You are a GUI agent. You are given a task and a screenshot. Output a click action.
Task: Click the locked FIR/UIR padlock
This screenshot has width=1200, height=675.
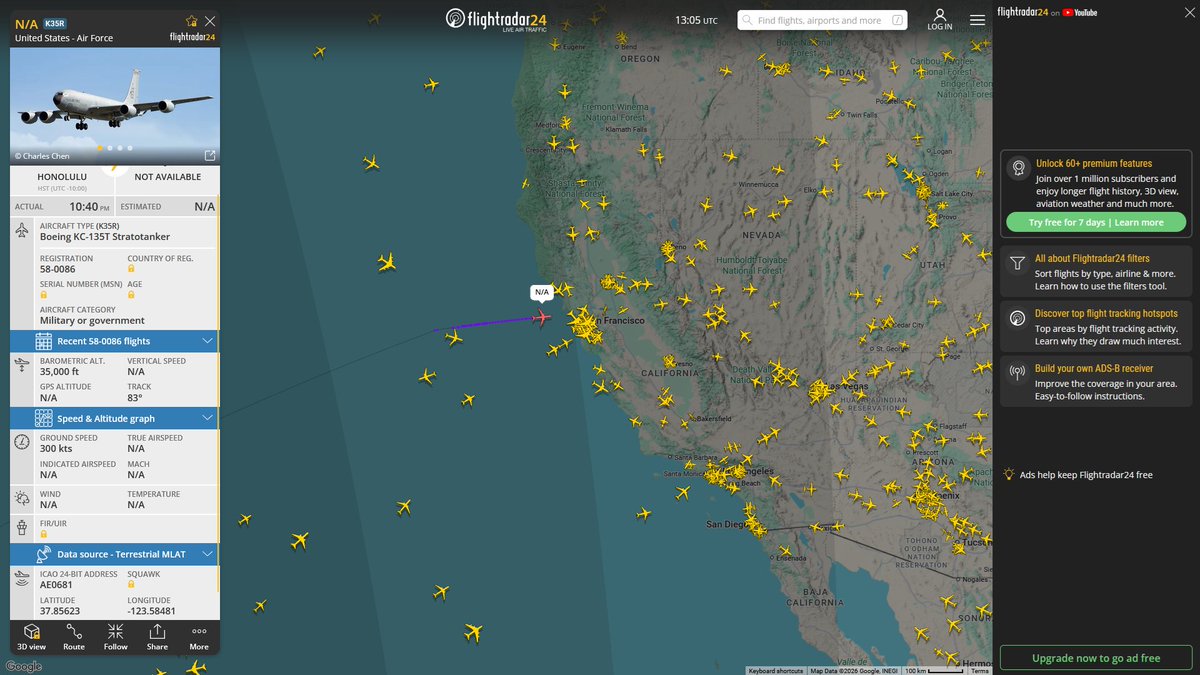pos(43,534)
